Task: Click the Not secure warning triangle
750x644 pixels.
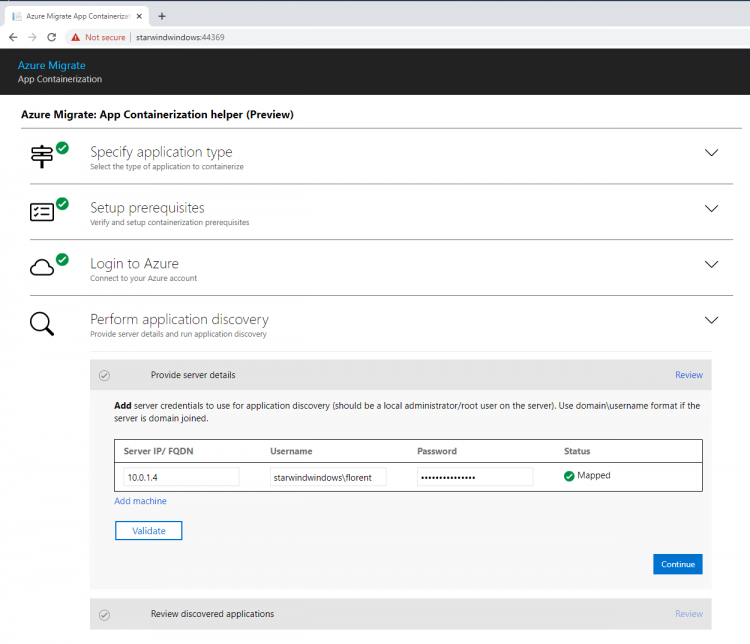Action: (76, 37)
